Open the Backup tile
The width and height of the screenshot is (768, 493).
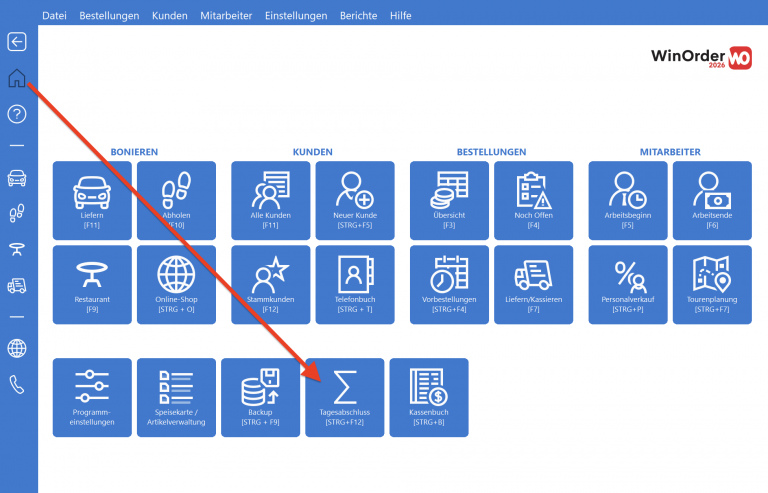click(x=260, y=397)
